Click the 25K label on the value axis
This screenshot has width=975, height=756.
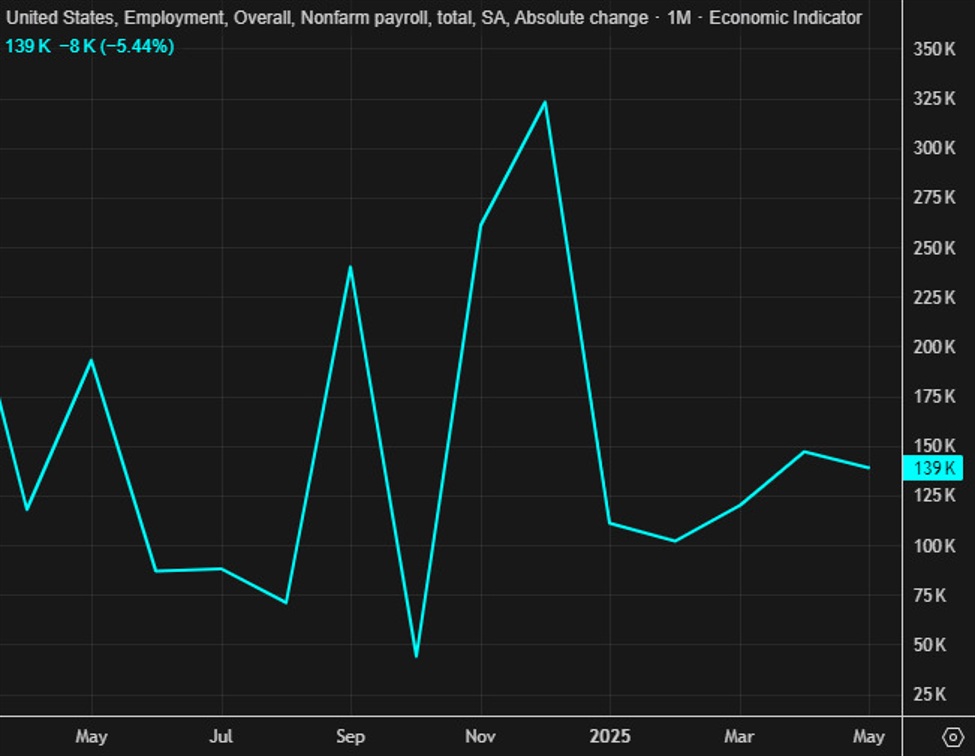(x=937, y=694)
